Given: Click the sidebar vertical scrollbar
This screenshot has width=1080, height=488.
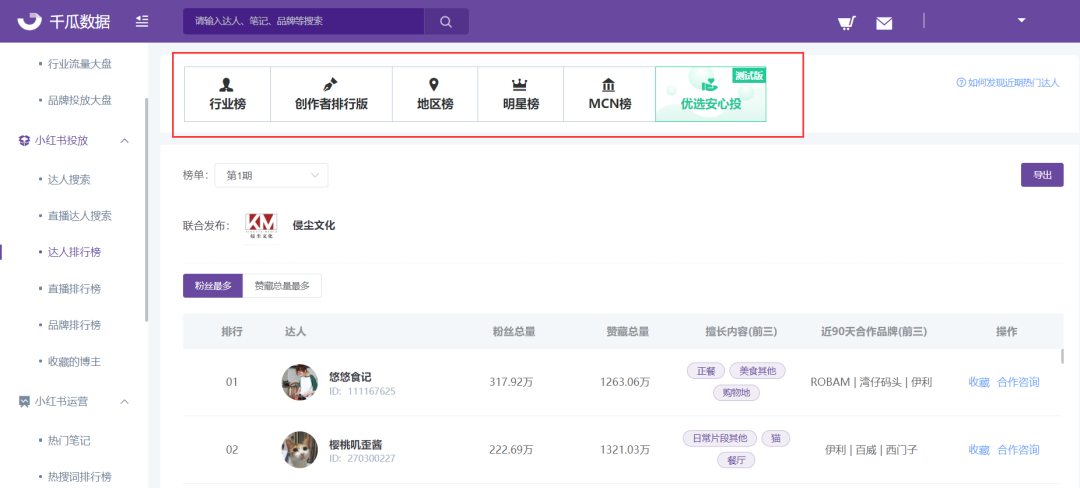Looking at the screenshot, I should tap(146, 210).
